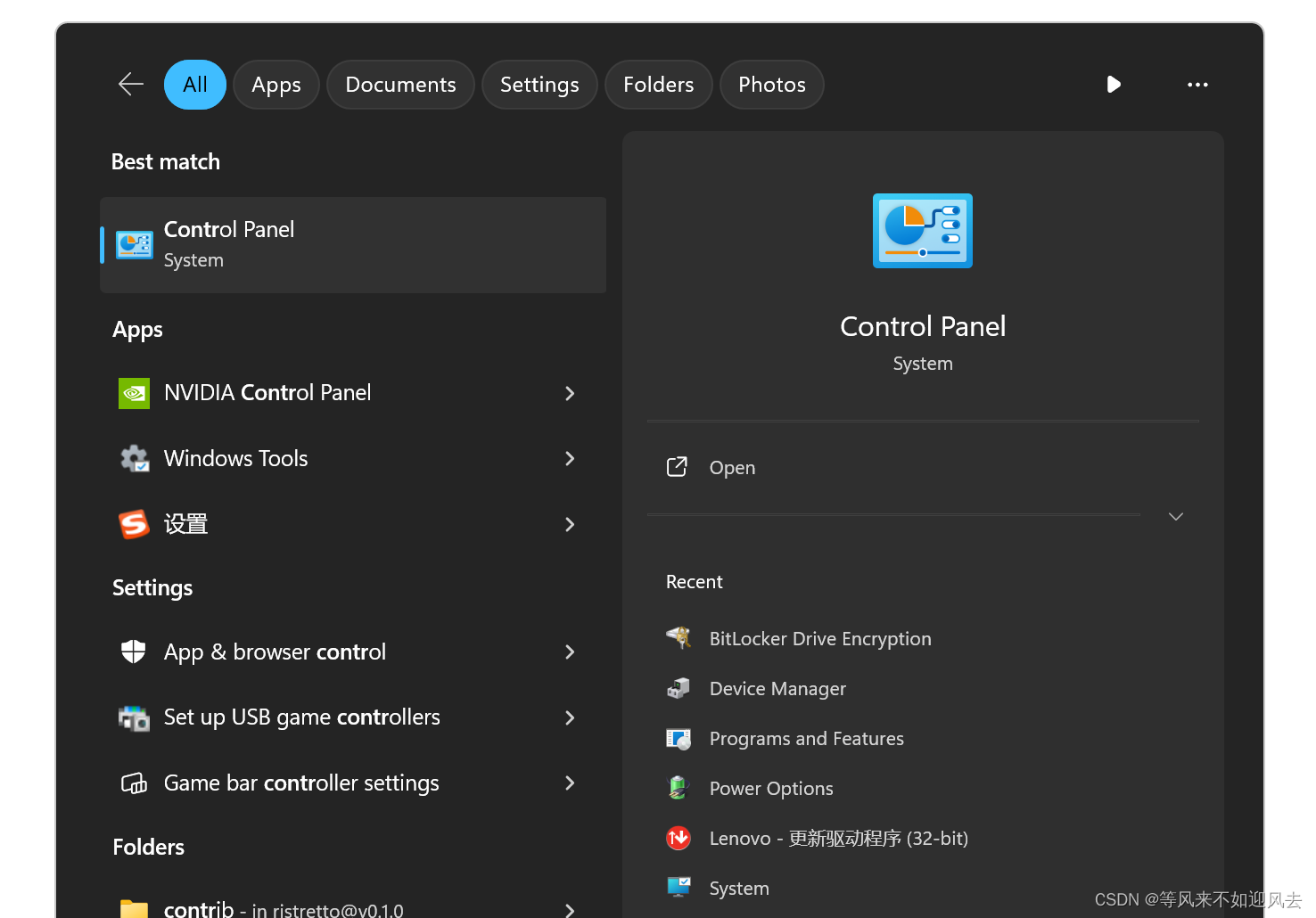Click the Open action icon
The width and height of the screenshot is (1316, 918).
point(678,467)
